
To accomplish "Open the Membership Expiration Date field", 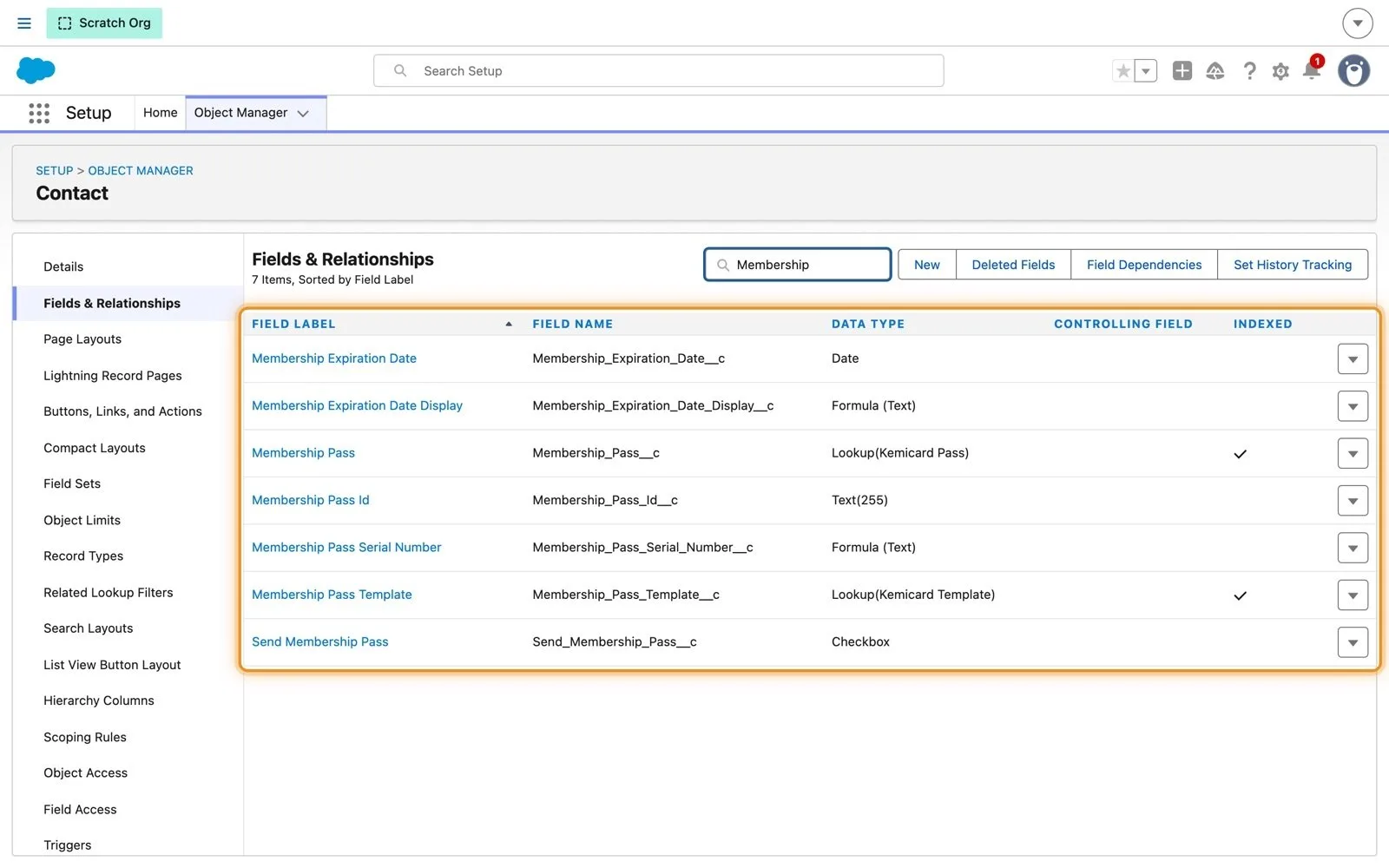I will 334,358.
